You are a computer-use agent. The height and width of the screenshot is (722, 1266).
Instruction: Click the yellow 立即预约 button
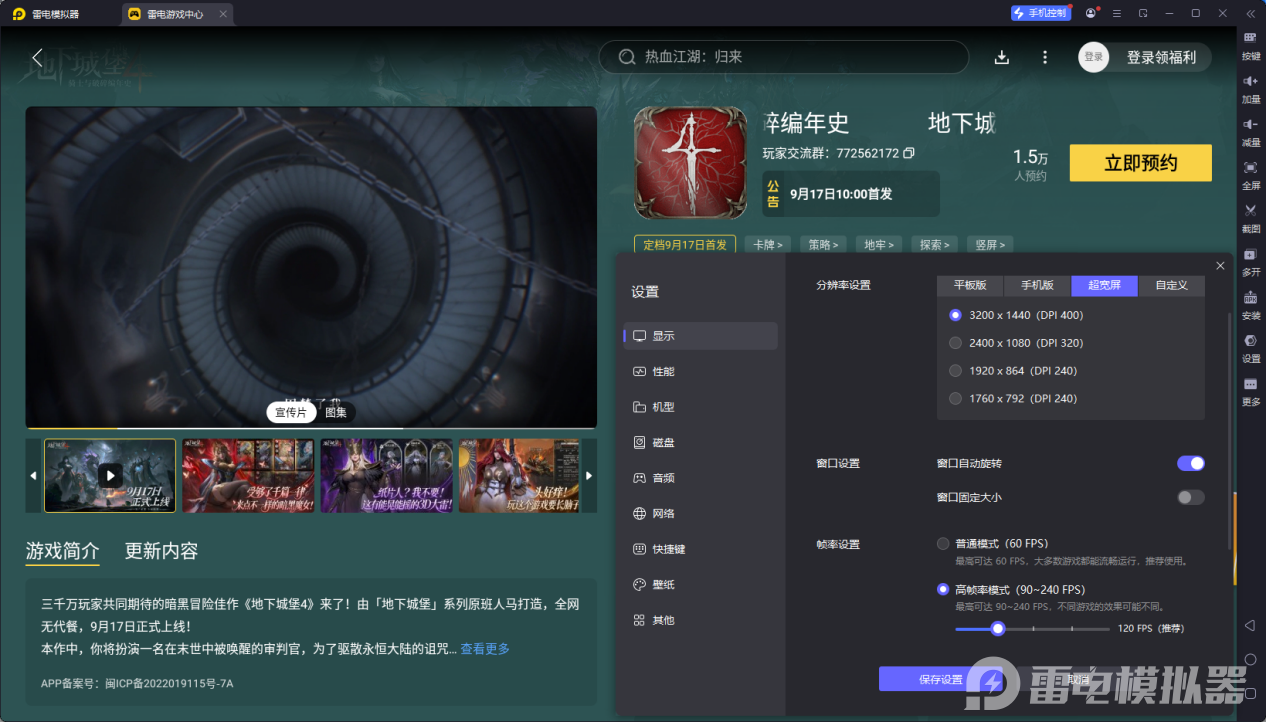coord(1140,163)
